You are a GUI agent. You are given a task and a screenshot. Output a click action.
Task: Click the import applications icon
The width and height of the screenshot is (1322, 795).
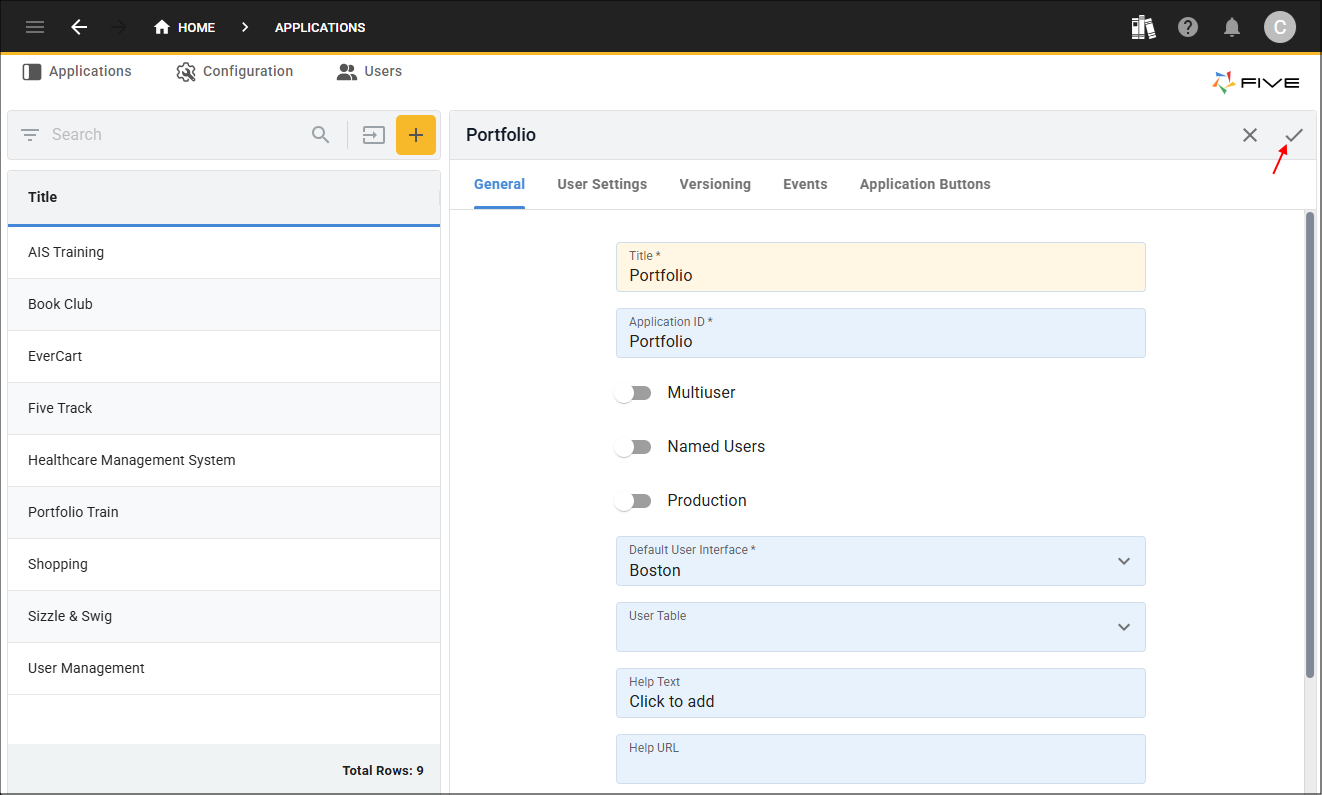[x=374, y=135]
